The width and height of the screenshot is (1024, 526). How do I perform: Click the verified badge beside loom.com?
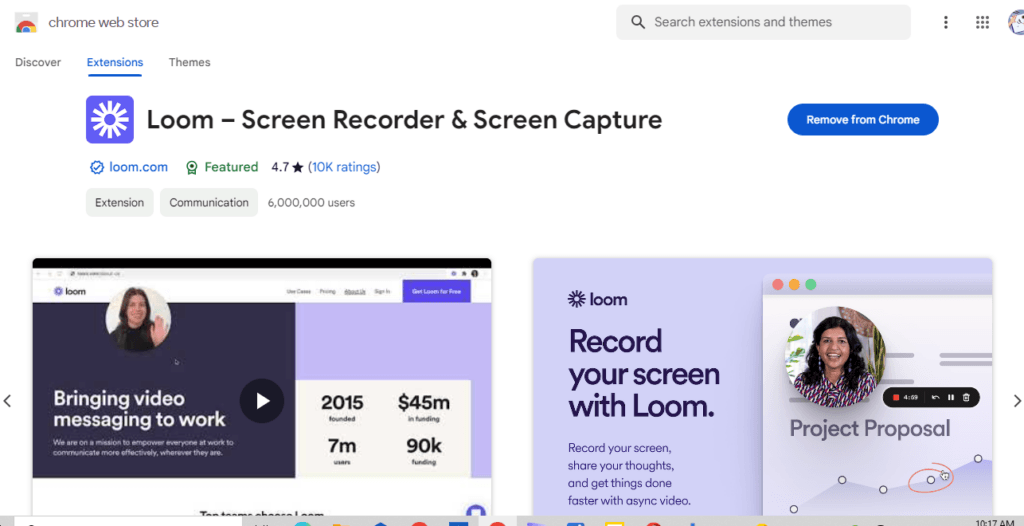click(x=97, y=168)
